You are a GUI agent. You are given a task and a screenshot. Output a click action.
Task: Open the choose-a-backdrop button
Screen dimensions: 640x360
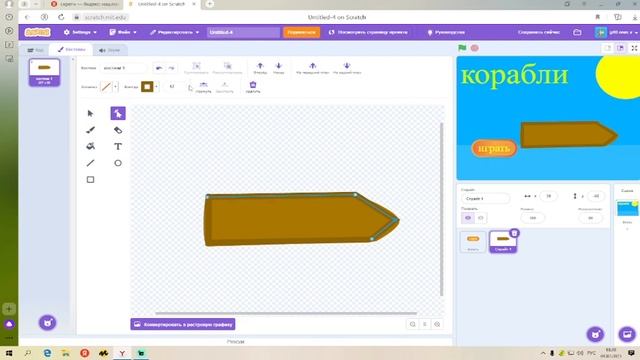pyautogui.click(x=627, y=334)
